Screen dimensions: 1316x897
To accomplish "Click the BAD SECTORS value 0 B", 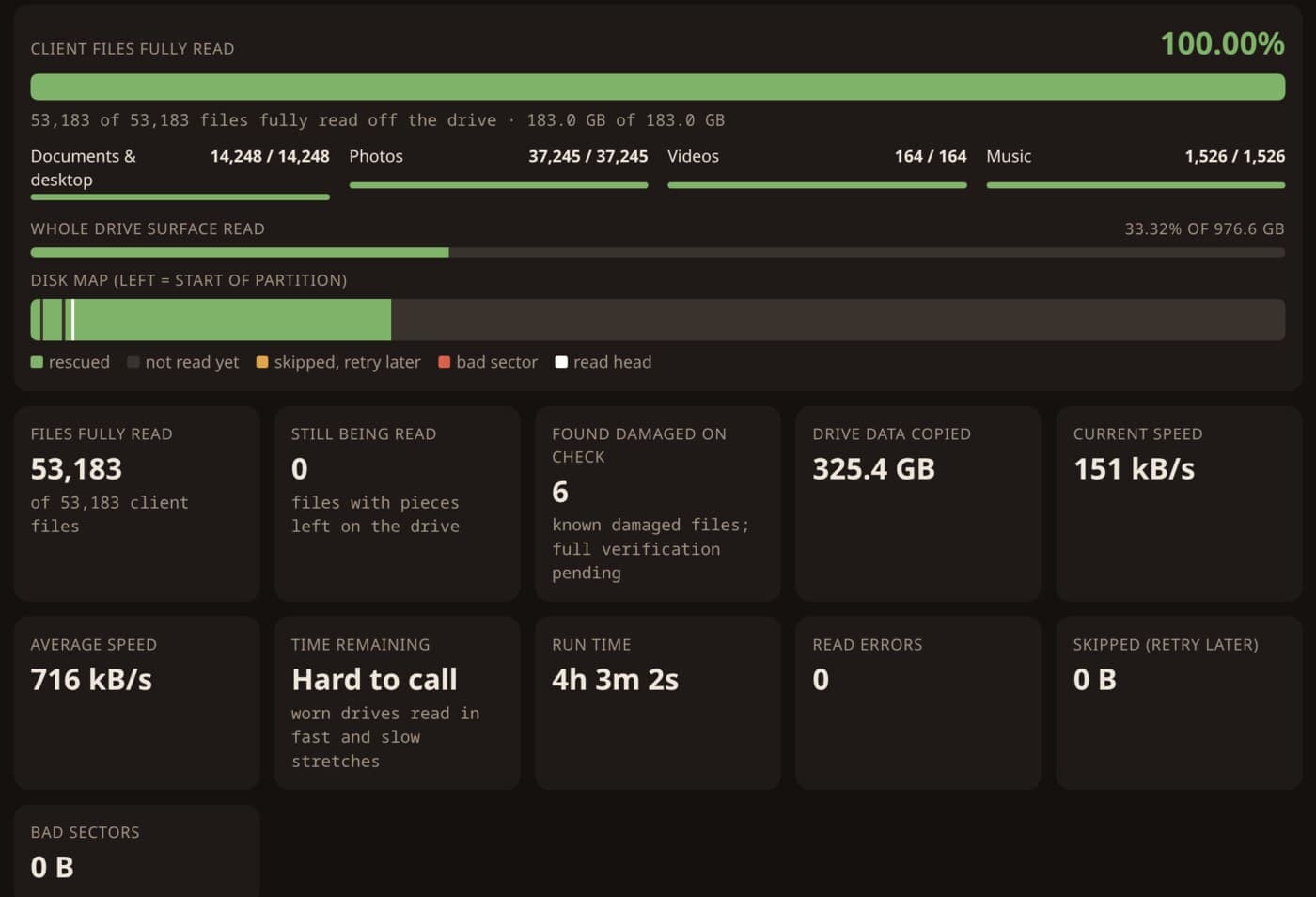I will click(52, 868).
